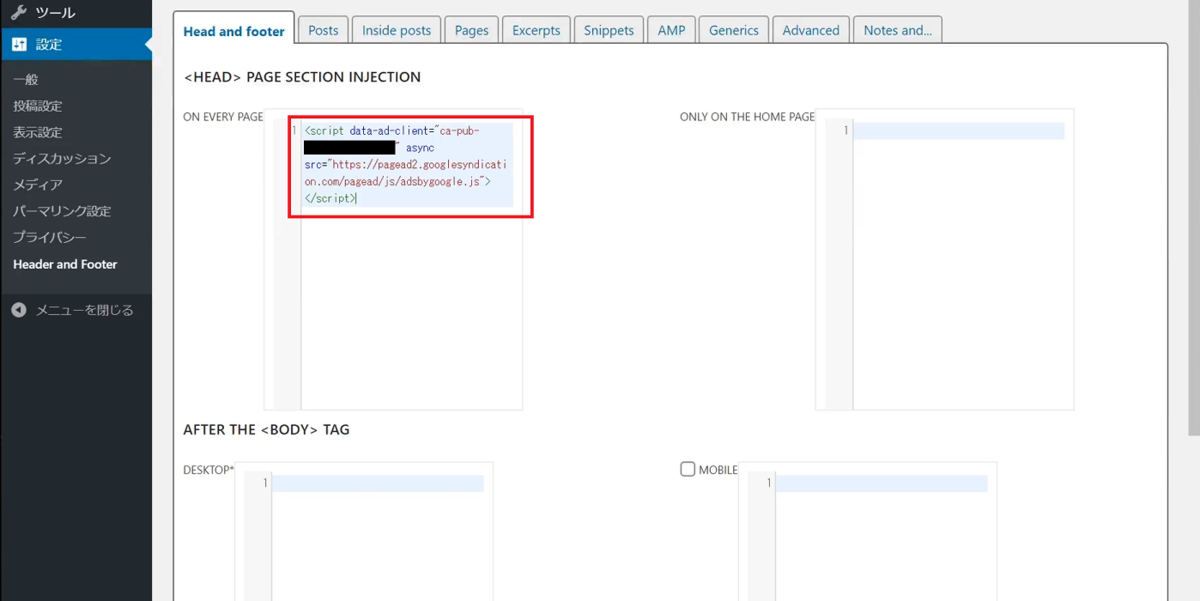Viewport: 1200px width, 601px height.
Task: Switch to the Notes and... tab
Action: point(898,30)
